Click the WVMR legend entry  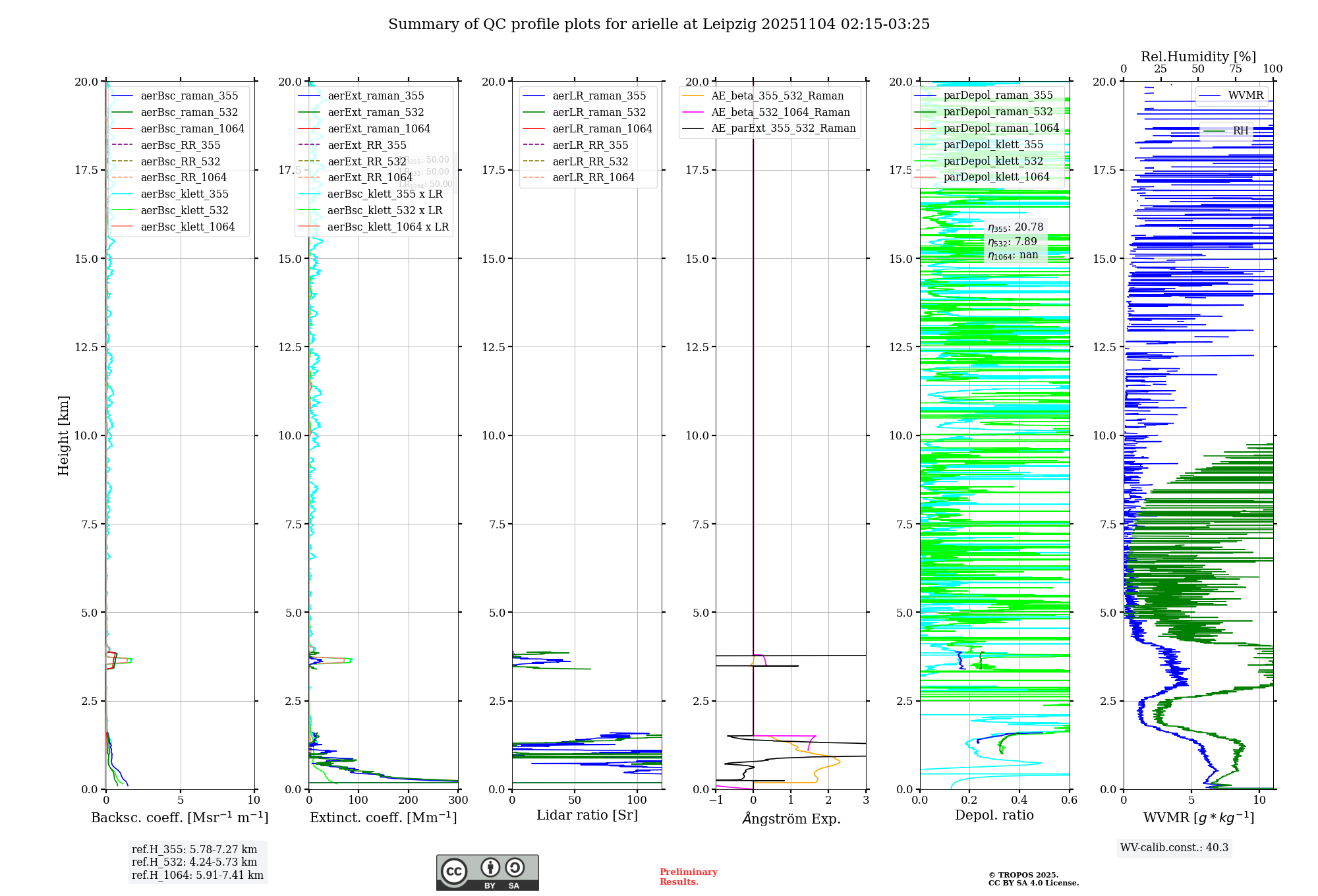click(1245, 96)
